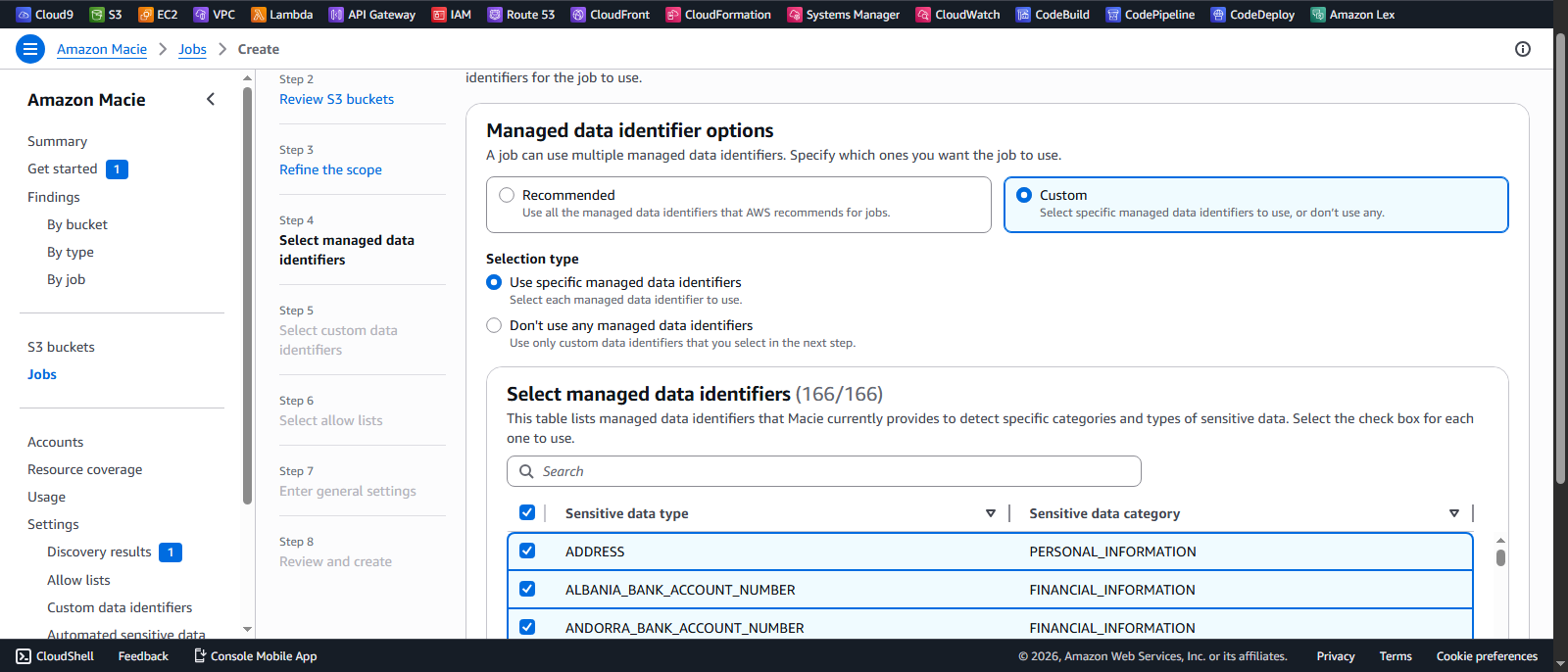Open the Jobs navigation item in sidebar
Screen dimensions: 1568x672
click(42, 374)
